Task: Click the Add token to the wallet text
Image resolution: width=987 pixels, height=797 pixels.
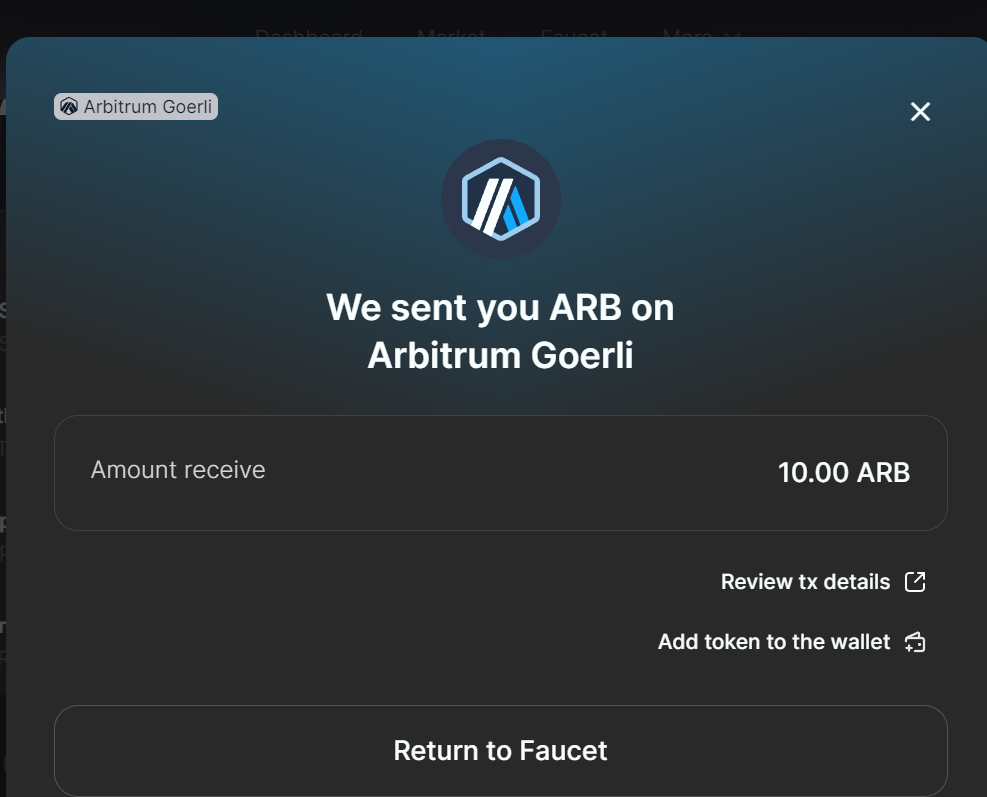Action: pyautogui.click(x=773, y=642)
